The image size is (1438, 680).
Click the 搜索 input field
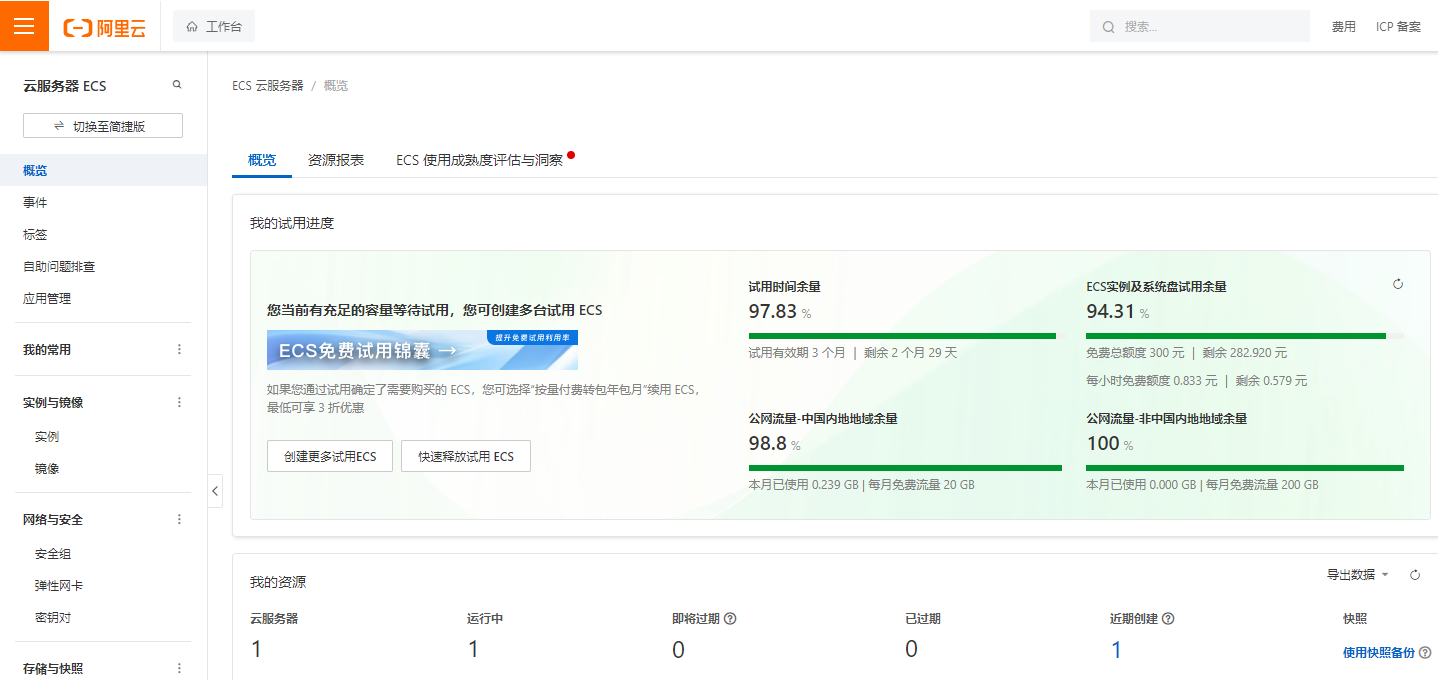pos(1200,27)
